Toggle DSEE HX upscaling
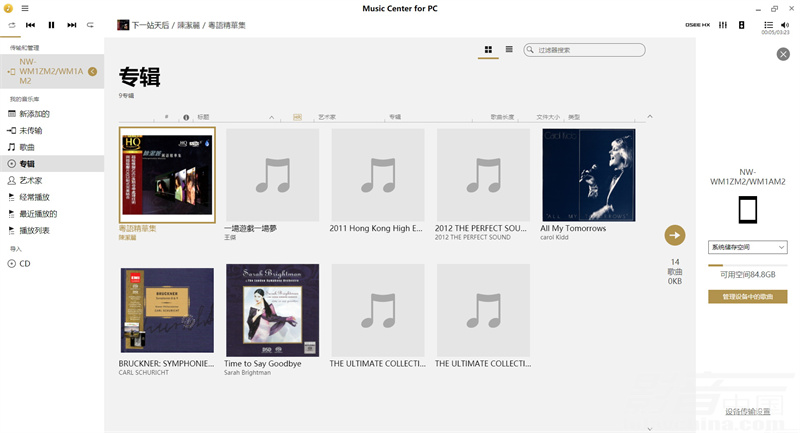This screenshot has height=433, width=800. click(697, 24)
